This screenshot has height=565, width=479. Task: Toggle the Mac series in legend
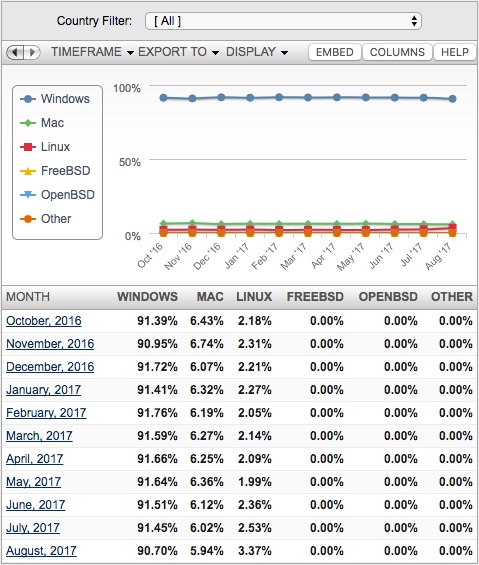pos(42,123)
